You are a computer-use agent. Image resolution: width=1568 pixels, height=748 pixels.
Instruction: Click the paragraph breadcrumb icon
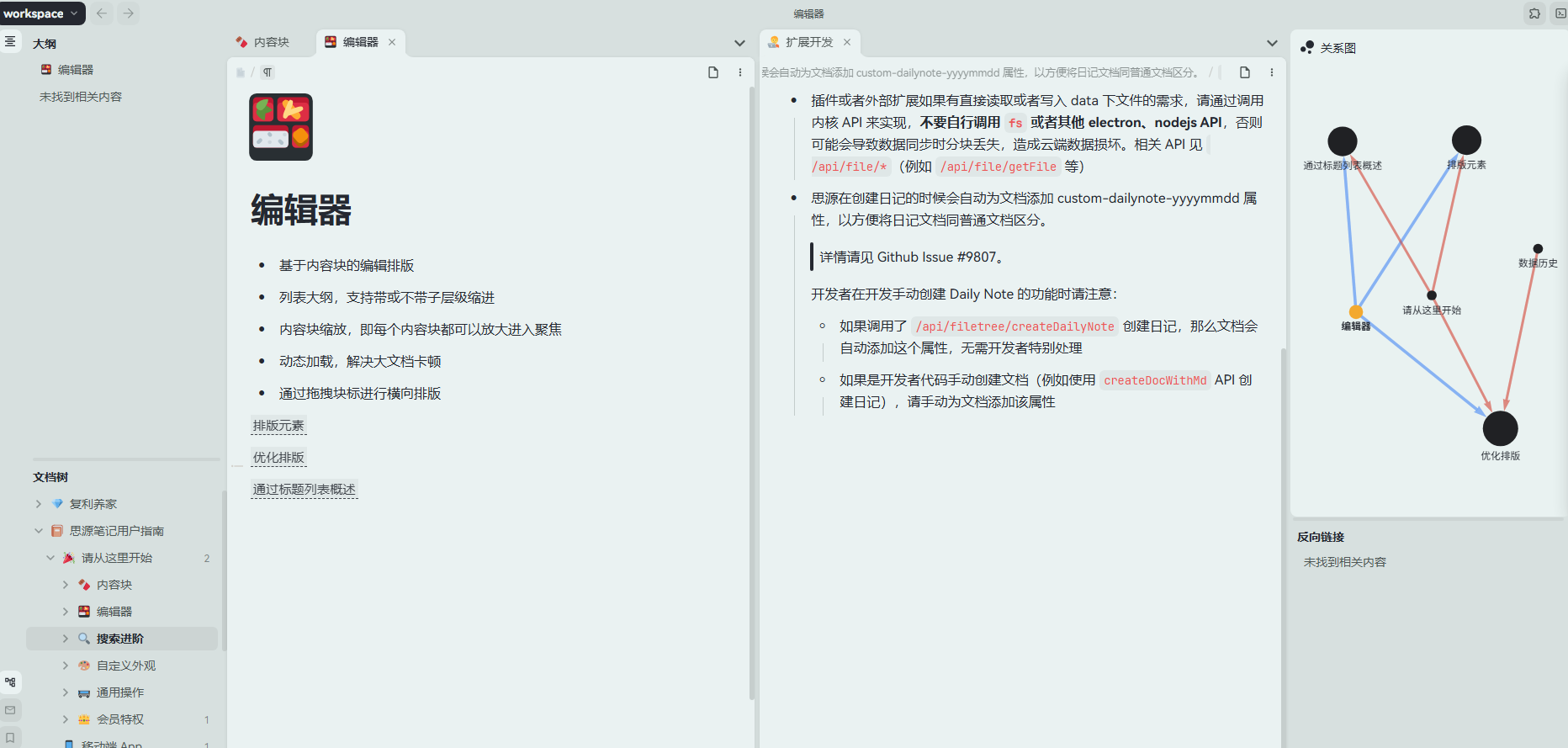[268, 72]
